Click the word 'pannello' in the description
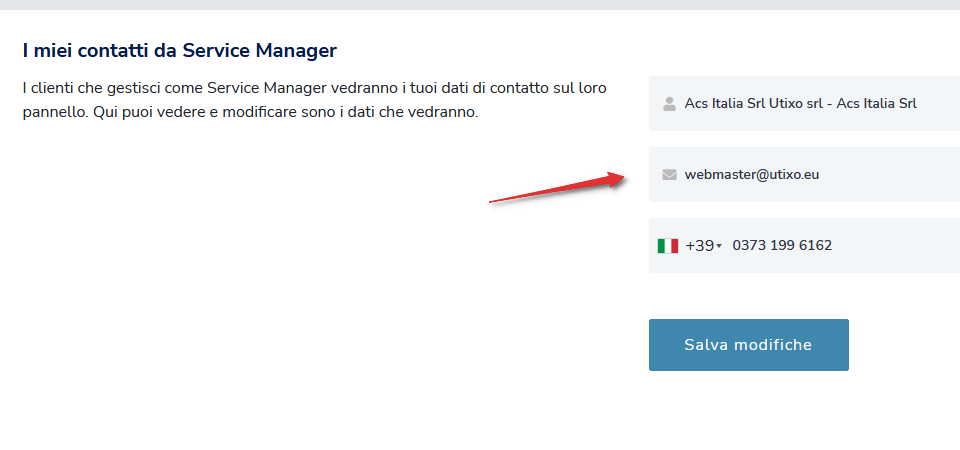Image resolution: width=960 pixels, height=450 pixels. [x=53, y=111]
